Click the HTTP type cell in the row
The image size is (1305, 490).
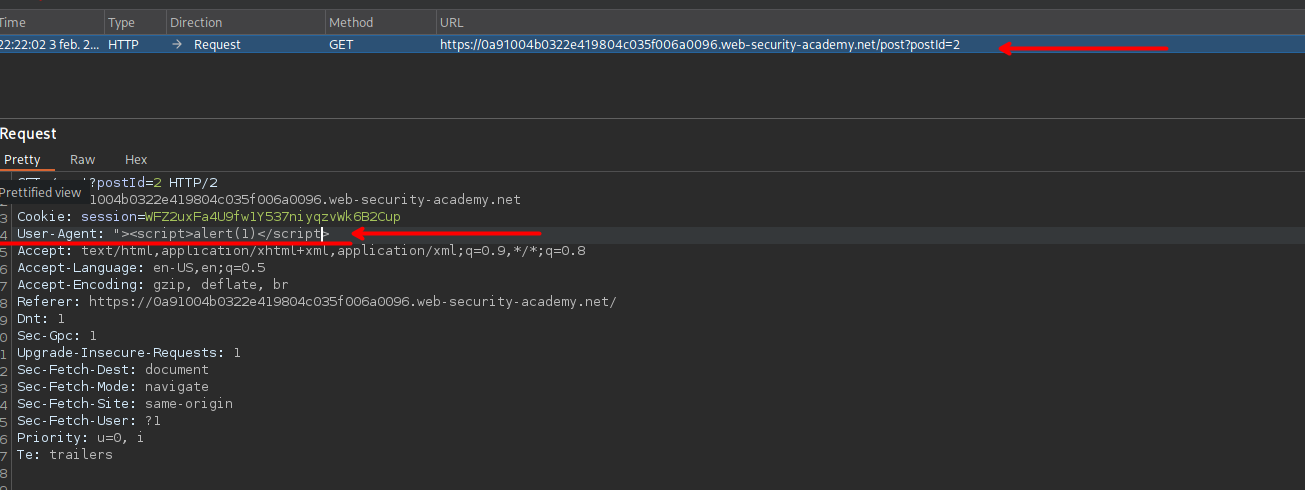coord(123,45)
